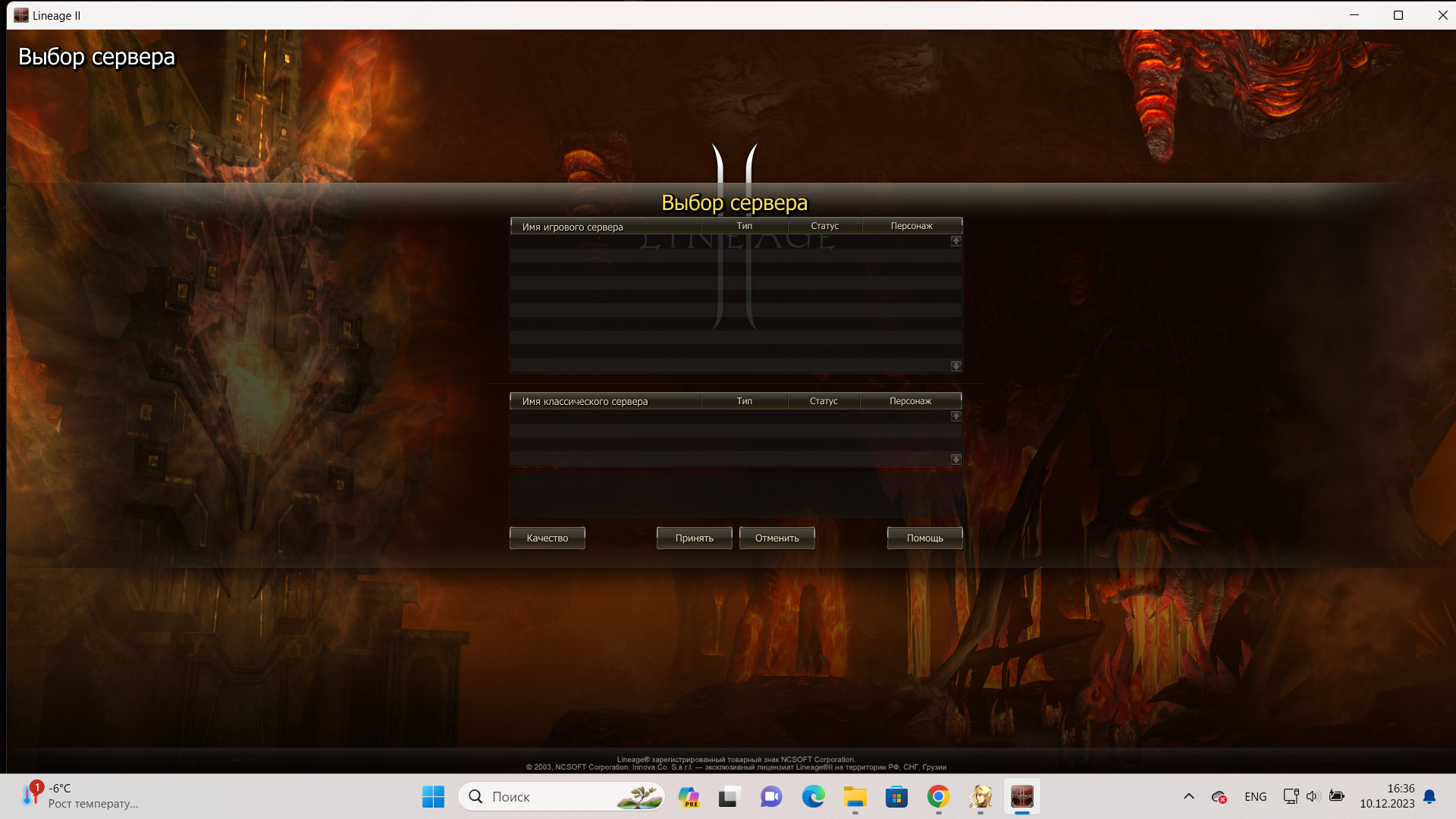Switch the ENG input language indicator
Screen dimensions: 1456x819
[x=1256, y=797]
